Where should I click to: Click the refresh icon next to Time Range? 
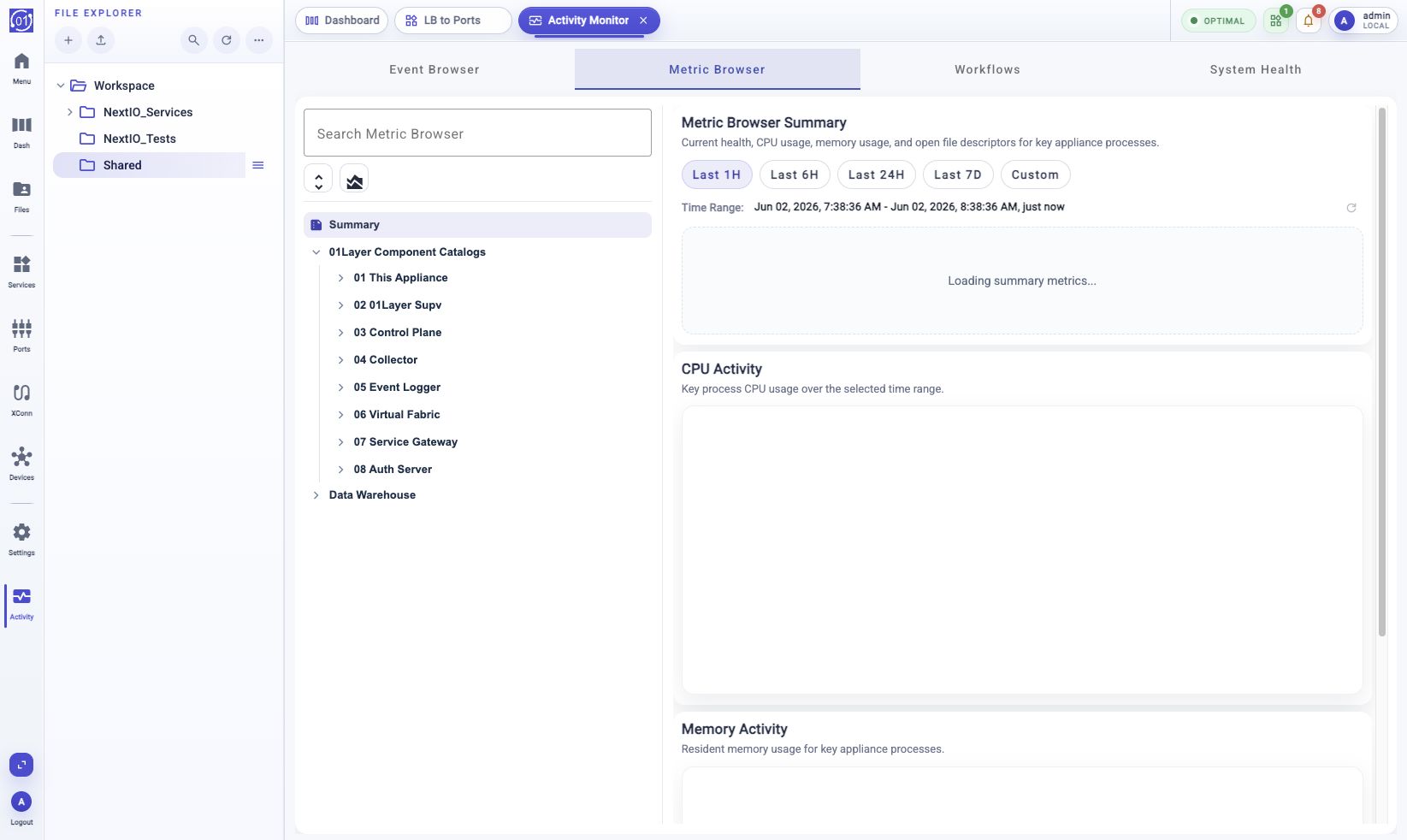(1351, 208)
